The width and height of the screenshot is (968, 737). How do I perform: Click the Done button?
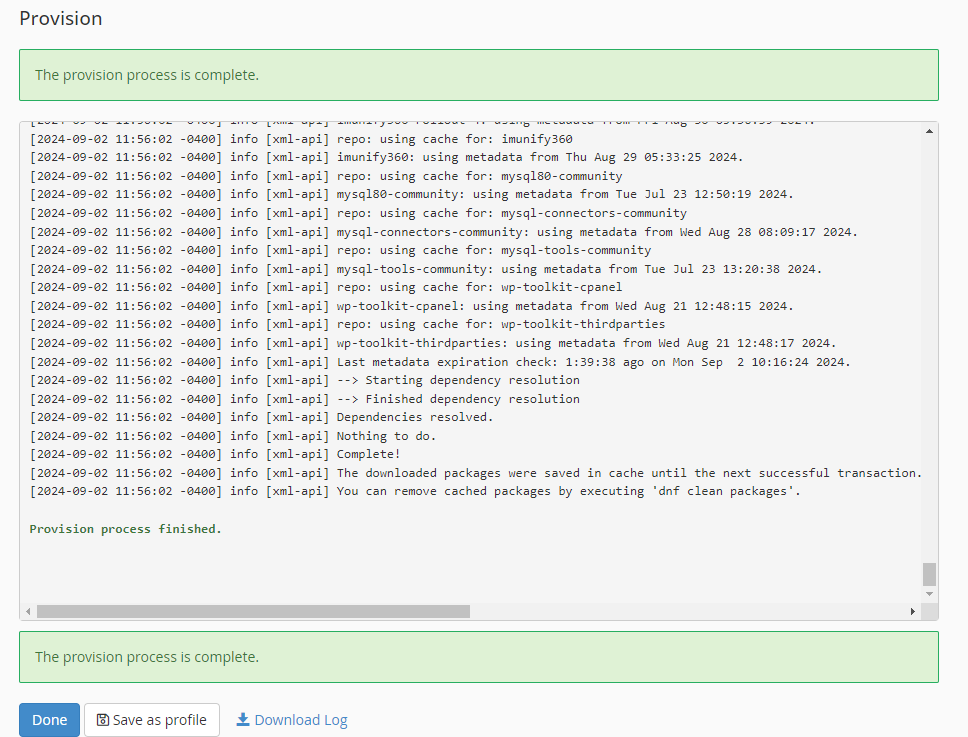click(49, 720)
